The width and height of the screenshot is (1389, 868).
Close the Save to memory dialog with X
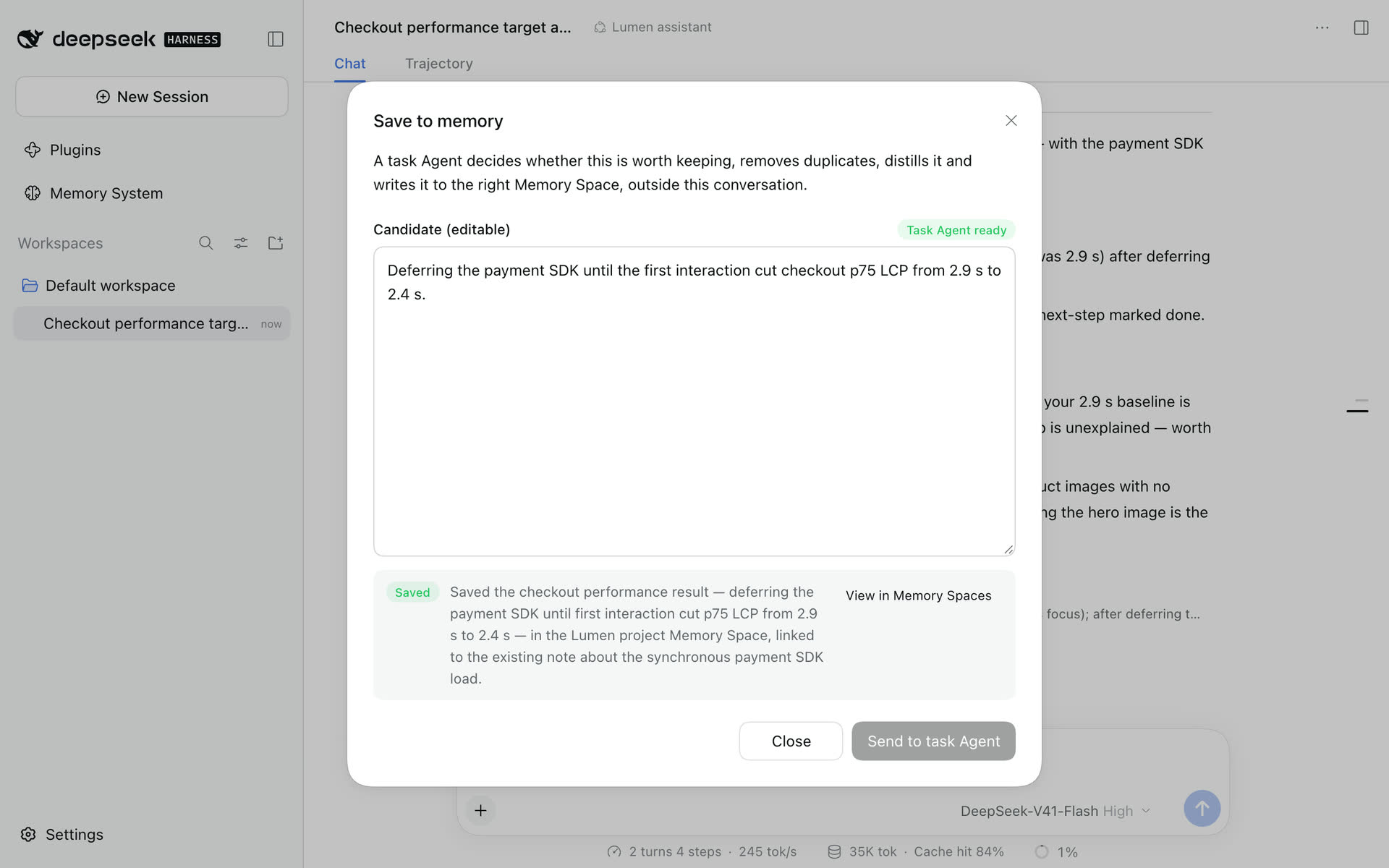[x=1011, y=121]
